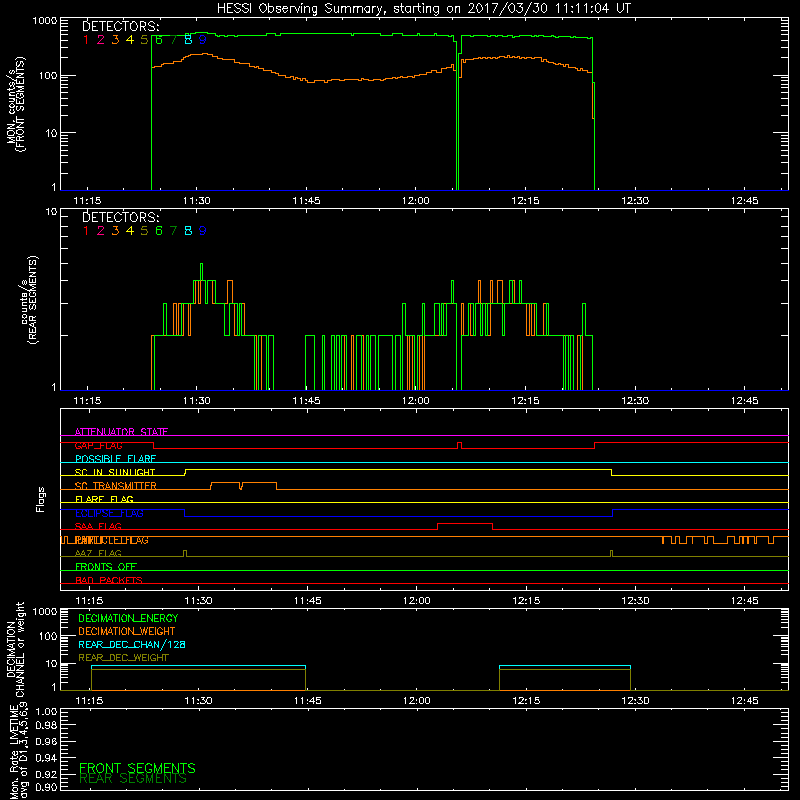Click the cyan REAR_DEC_CHAN bar starting near 12:12
Viewport: 800px width, 800px height.
pos(565,666)
